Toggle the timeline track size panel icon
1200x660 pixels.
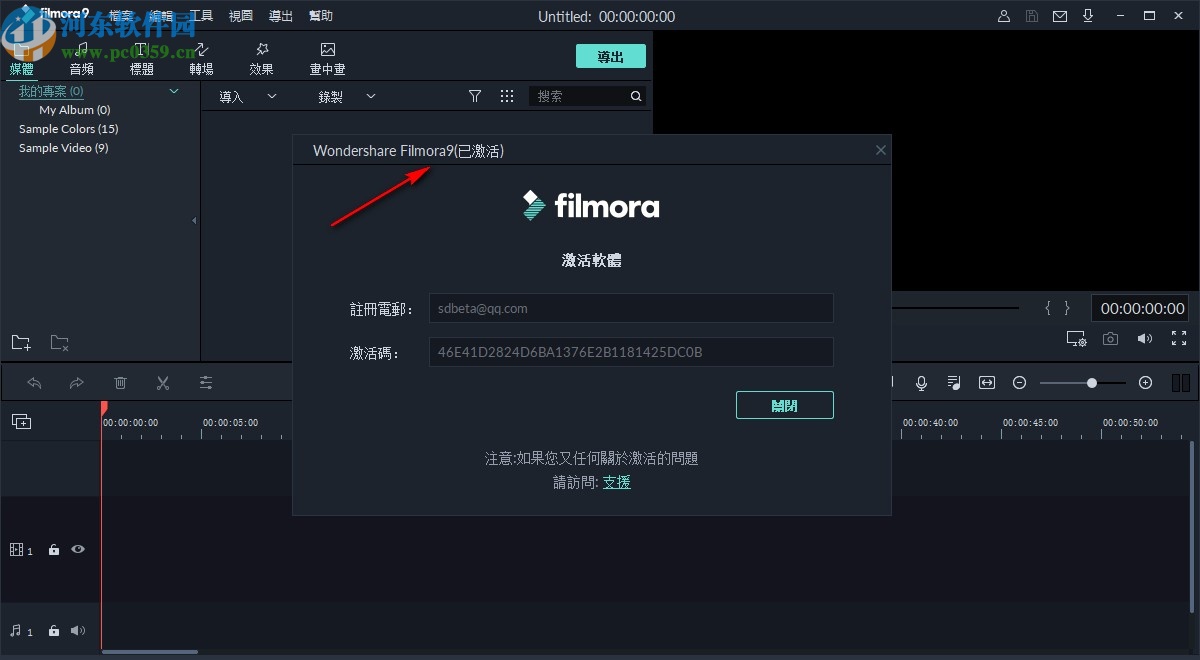coord(1181,383)
